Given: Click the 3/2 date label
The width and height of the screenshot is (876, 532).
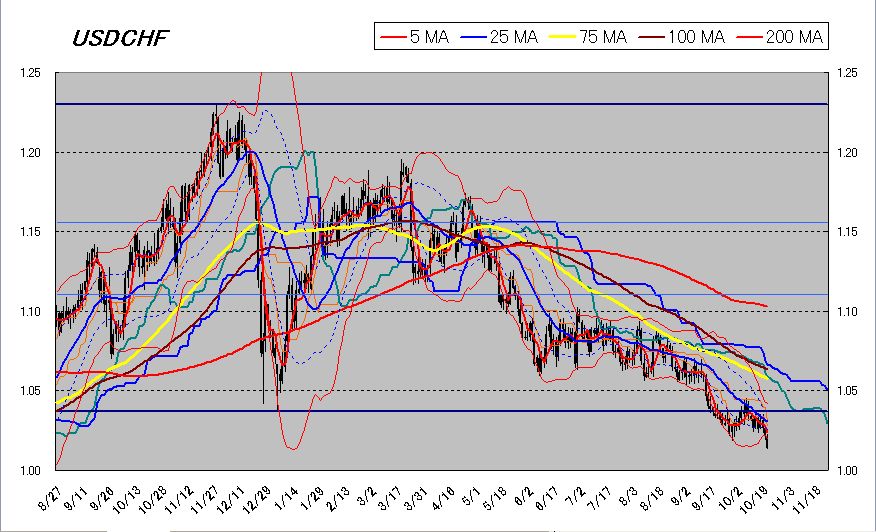Looking at the screenshot, I should pos(366,496).
